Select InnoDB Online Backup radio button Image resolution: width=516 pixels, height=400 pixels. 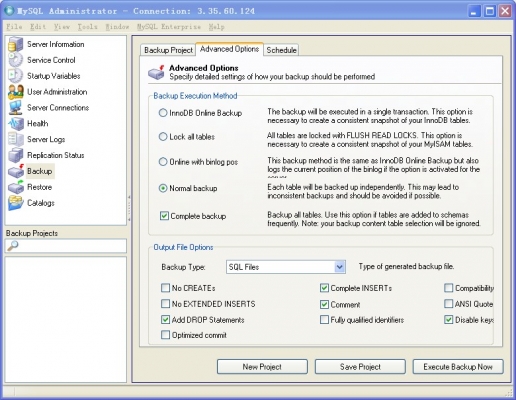163,113
